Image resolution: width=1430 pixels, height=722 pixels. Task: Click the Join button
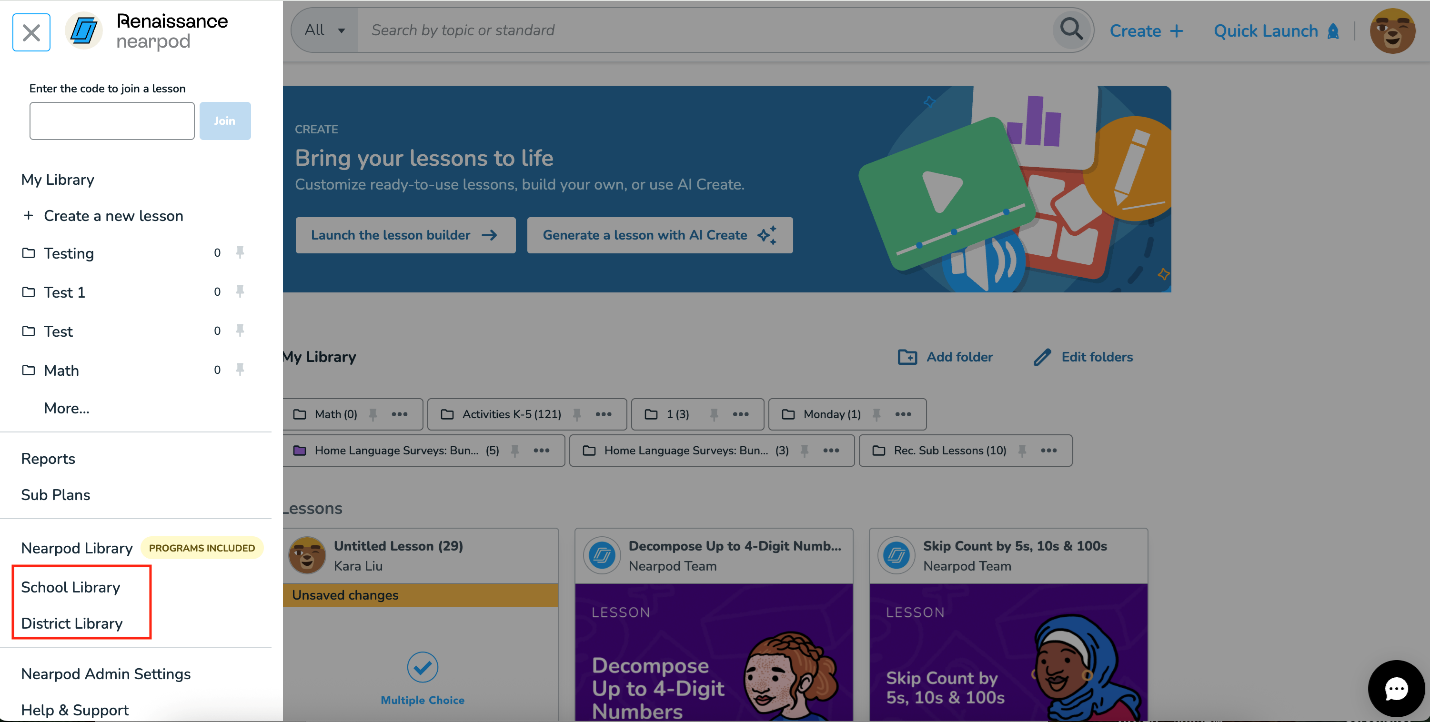(x=225, y=121)
